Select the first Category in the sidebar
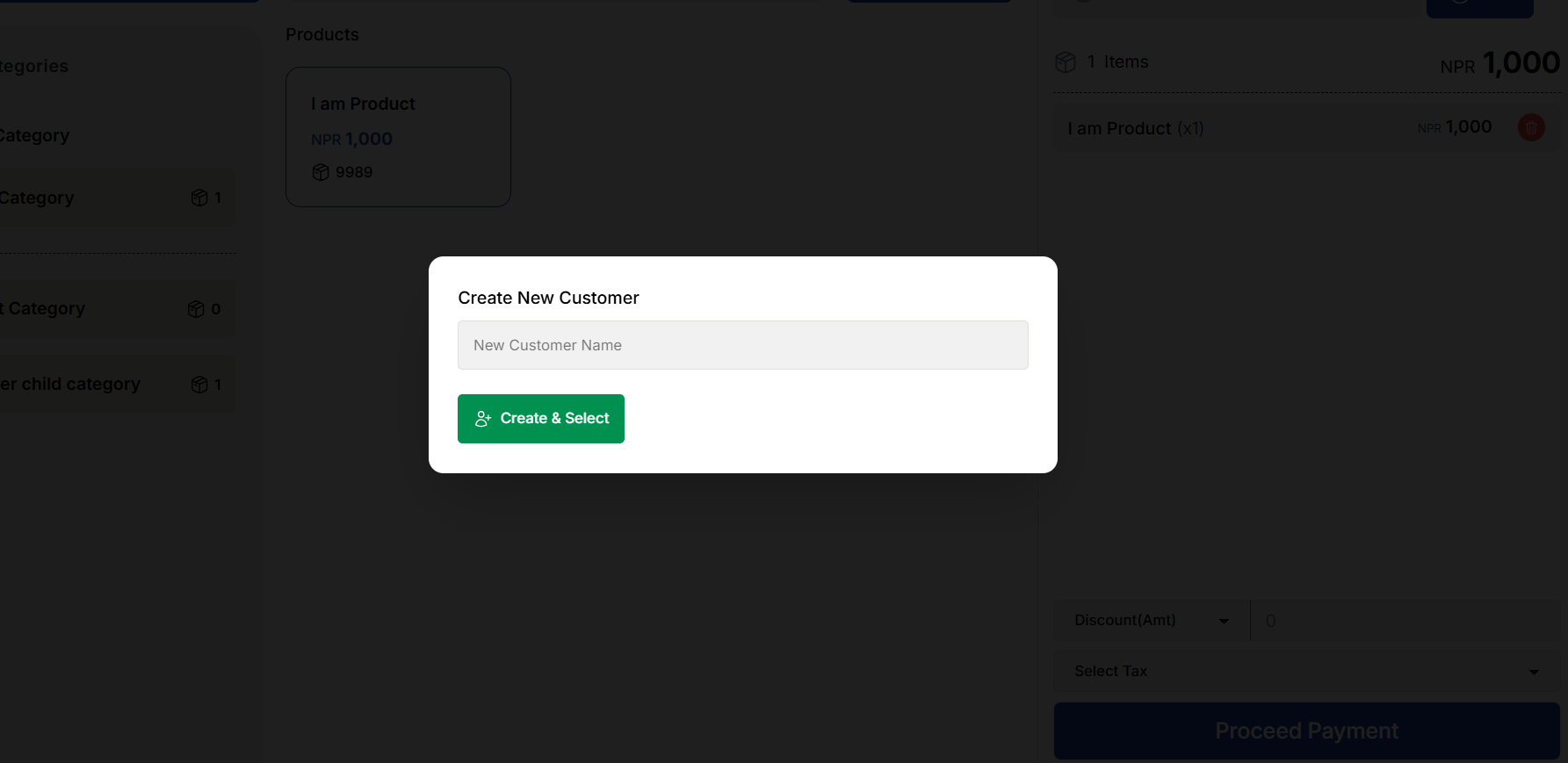Image resolution: width=1568 pixels, height=763 pixels. click(88, 198)
